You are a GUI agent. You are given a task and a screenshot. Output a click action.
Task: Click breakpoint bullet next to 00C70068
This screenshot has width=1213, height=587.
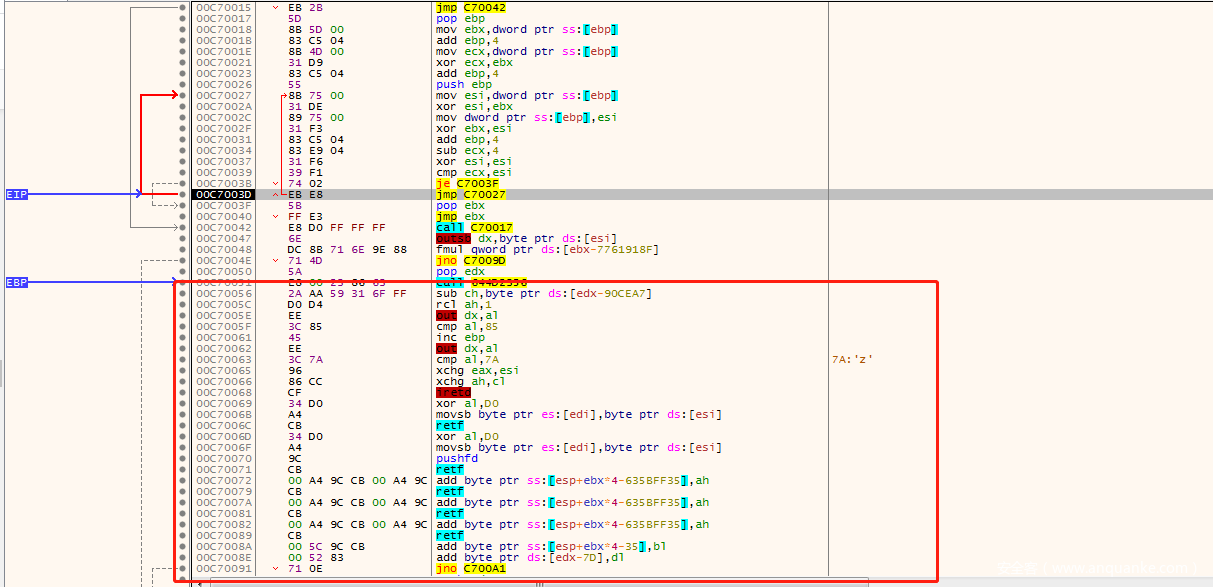pos(181,393)
